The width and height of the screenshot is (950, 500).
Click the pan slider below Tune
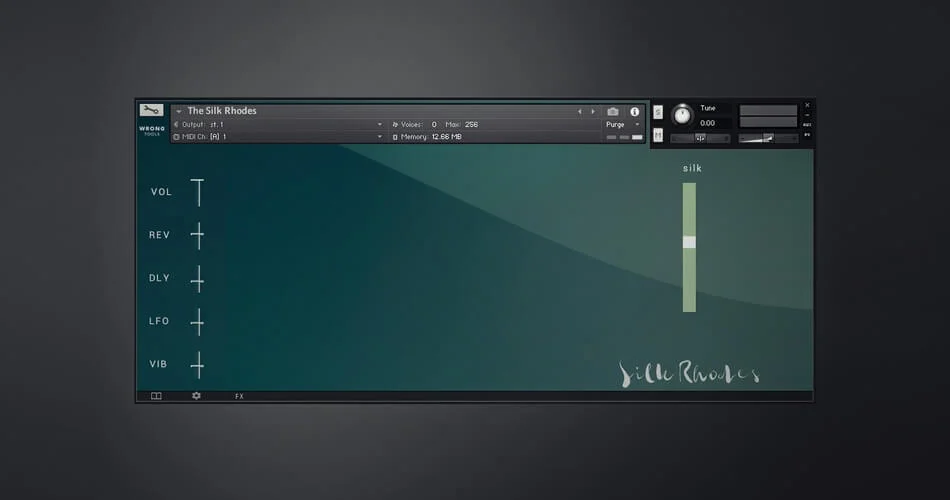(700, 139)
